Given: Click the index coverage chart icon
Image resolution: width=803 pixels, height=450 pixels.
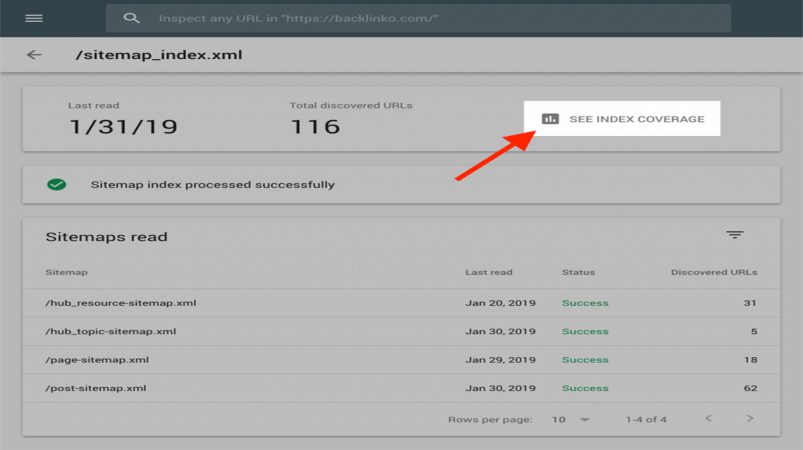Looking at the screenshot, I should 551,119.
